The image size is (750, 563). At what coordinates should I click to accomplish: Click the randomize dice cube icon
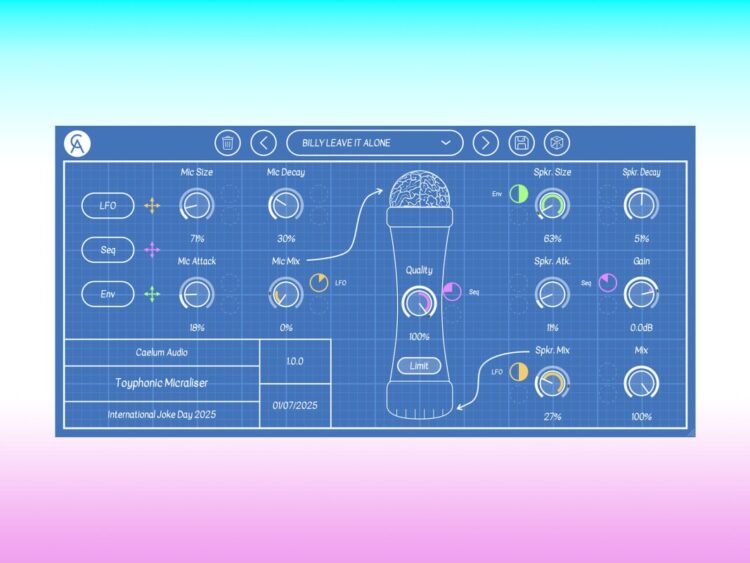pos(556,143)
